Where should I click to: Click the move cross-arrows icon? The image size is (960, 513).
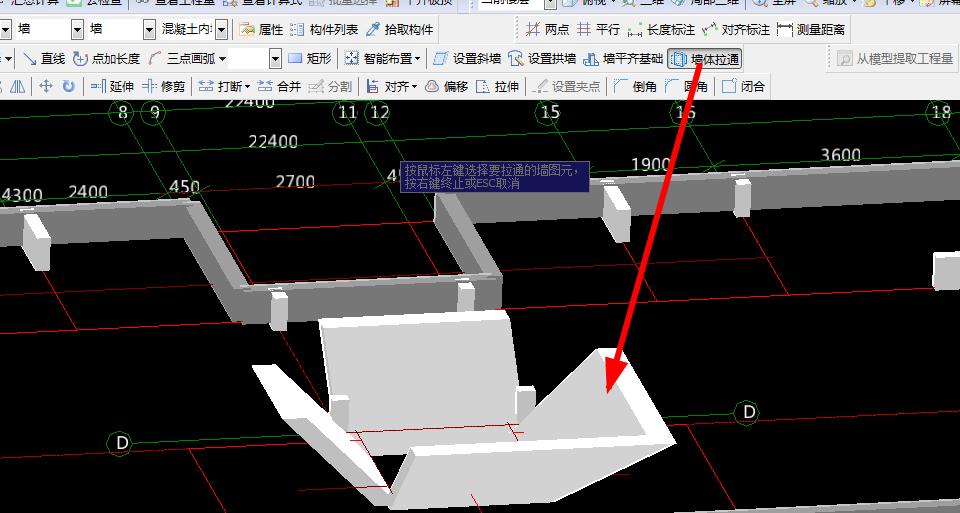coord(45,86)
